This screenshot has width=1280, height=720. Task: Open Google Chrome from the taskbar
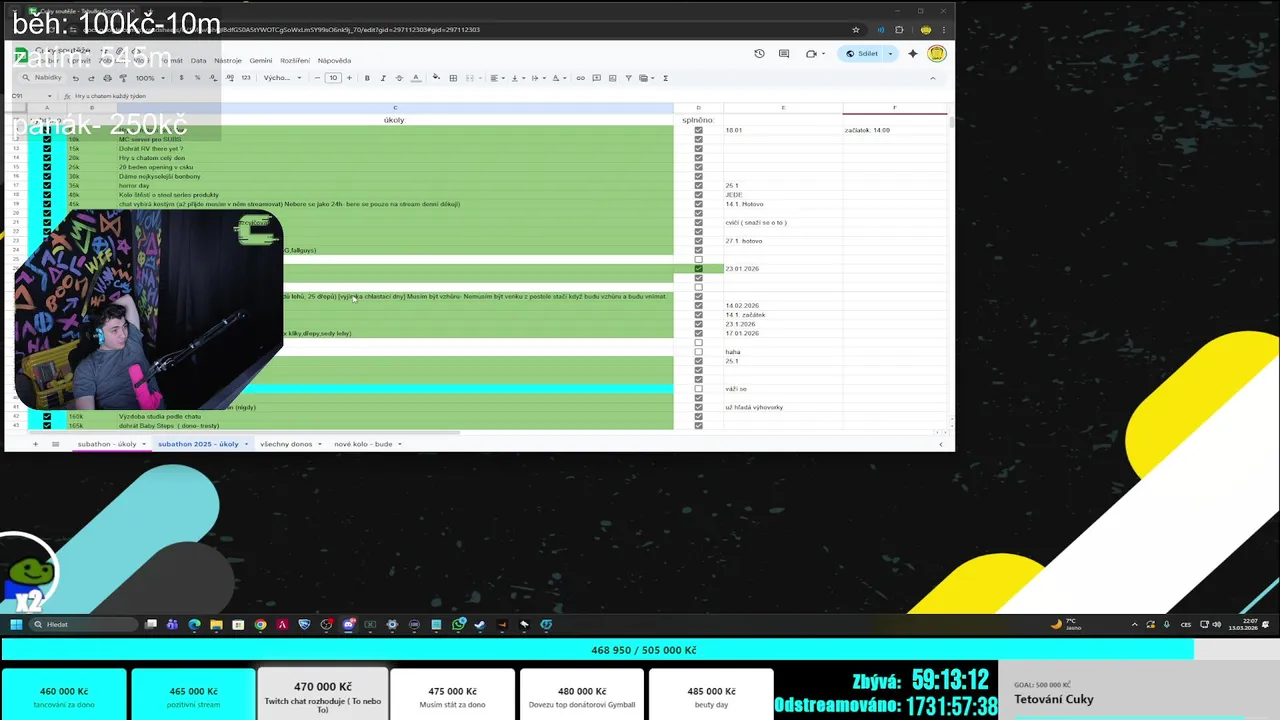(x=260, y=624)
